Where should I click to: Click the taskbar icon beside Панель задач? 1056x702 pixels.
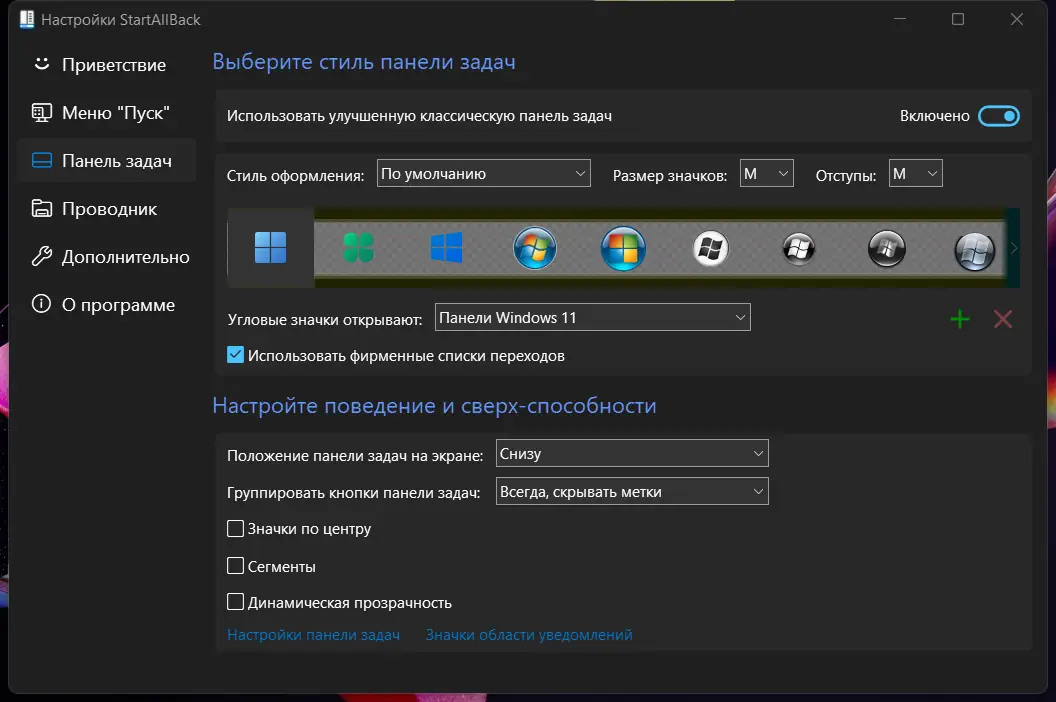pyautogui.click(x=42, y=160)
